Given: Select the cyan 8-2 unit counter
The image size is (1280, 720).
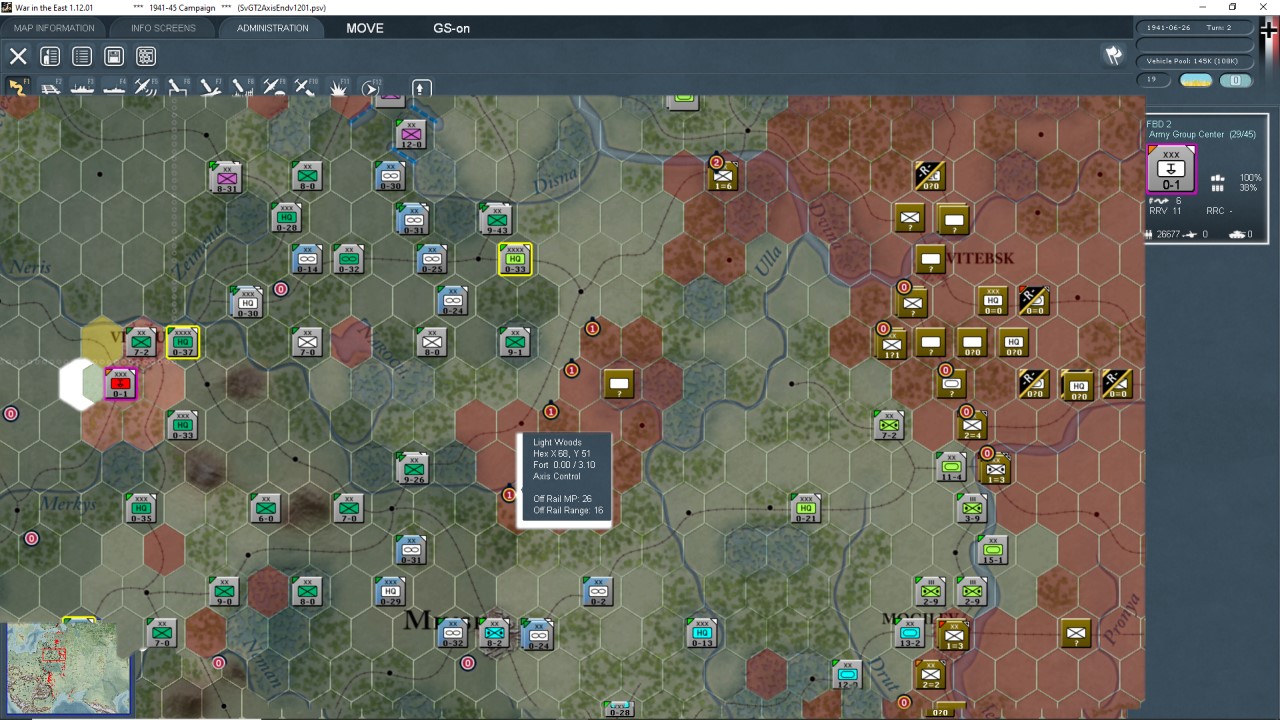Looking at the screenshot, I should (x=494, y=633).
